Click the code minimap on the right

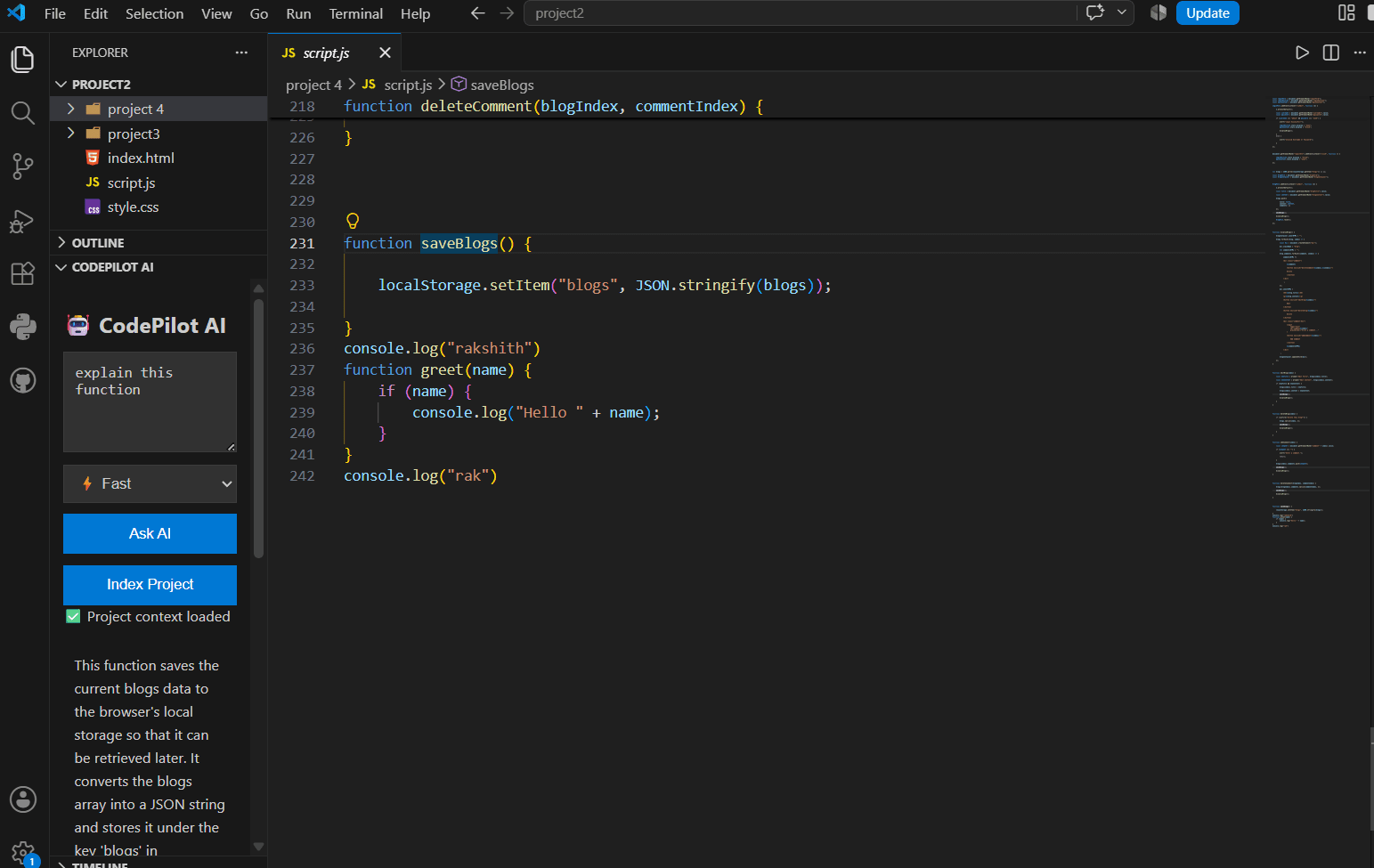point(1321,312)
